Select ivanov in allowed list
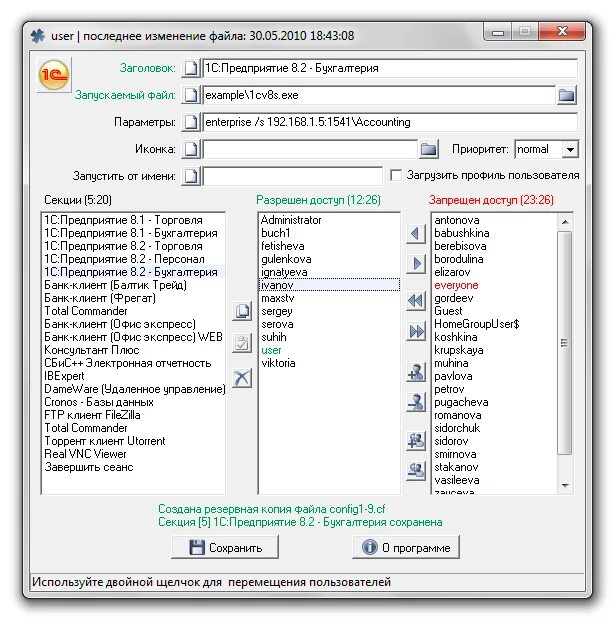 click(329, 285)
